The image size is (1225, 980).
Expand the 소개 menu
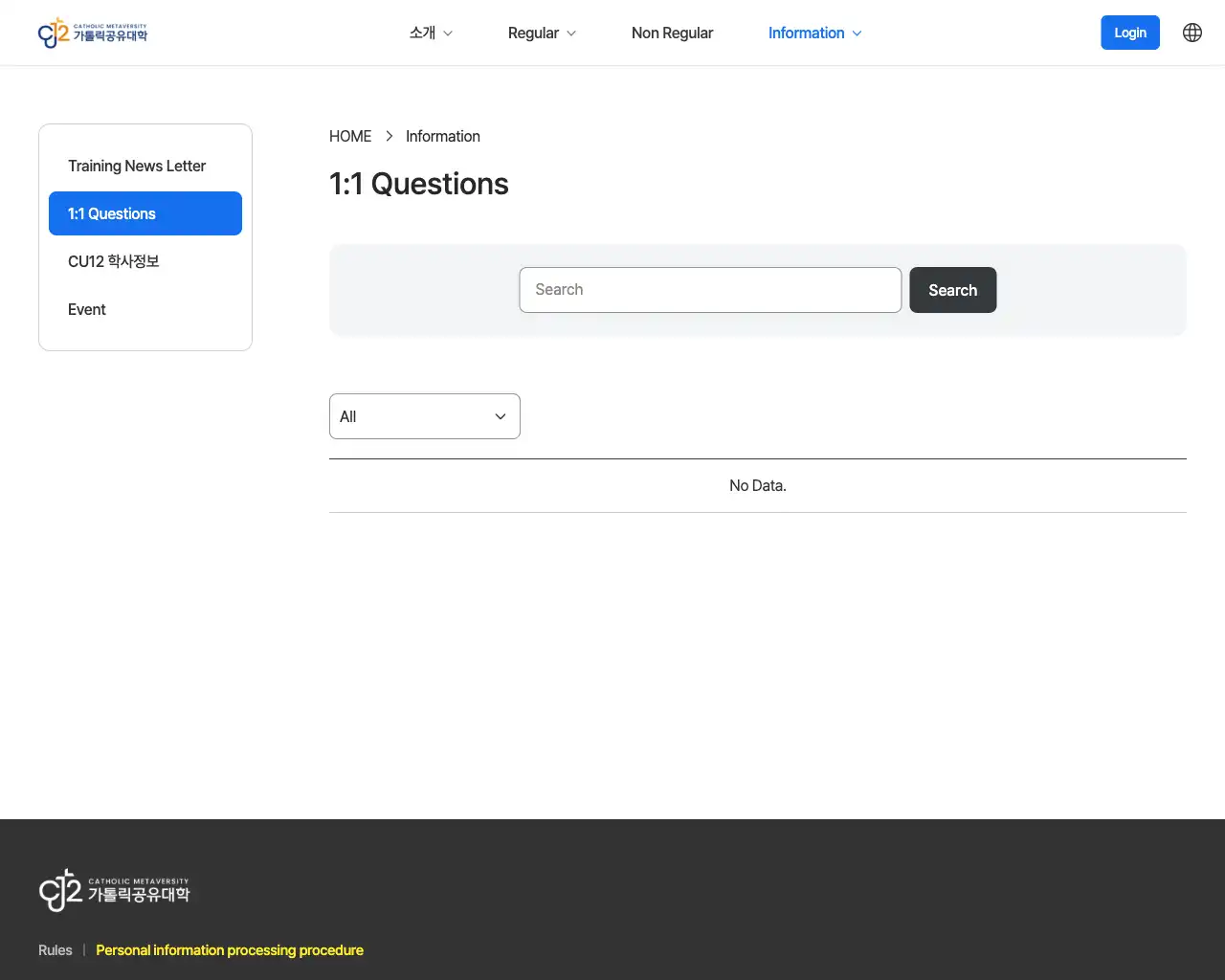431,33
